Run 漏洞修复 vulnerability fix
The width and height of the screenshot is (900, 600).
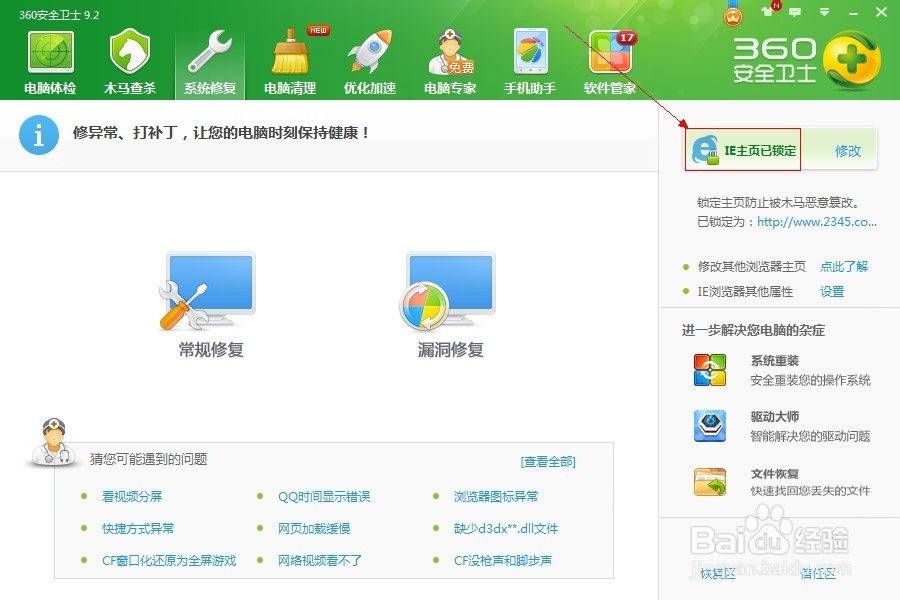click(x=448, y=300)
